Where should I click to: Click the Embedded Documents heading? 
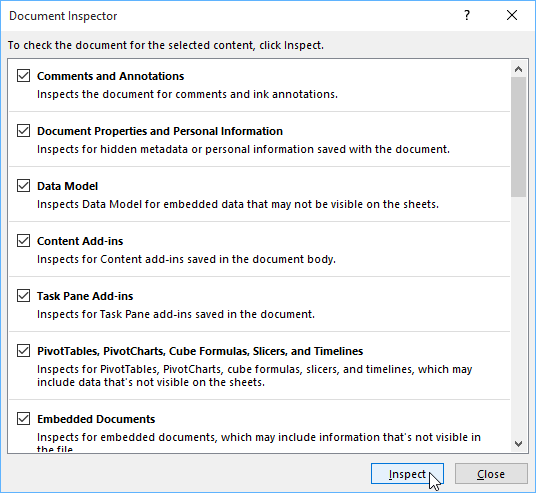click(x=96, y=419)
